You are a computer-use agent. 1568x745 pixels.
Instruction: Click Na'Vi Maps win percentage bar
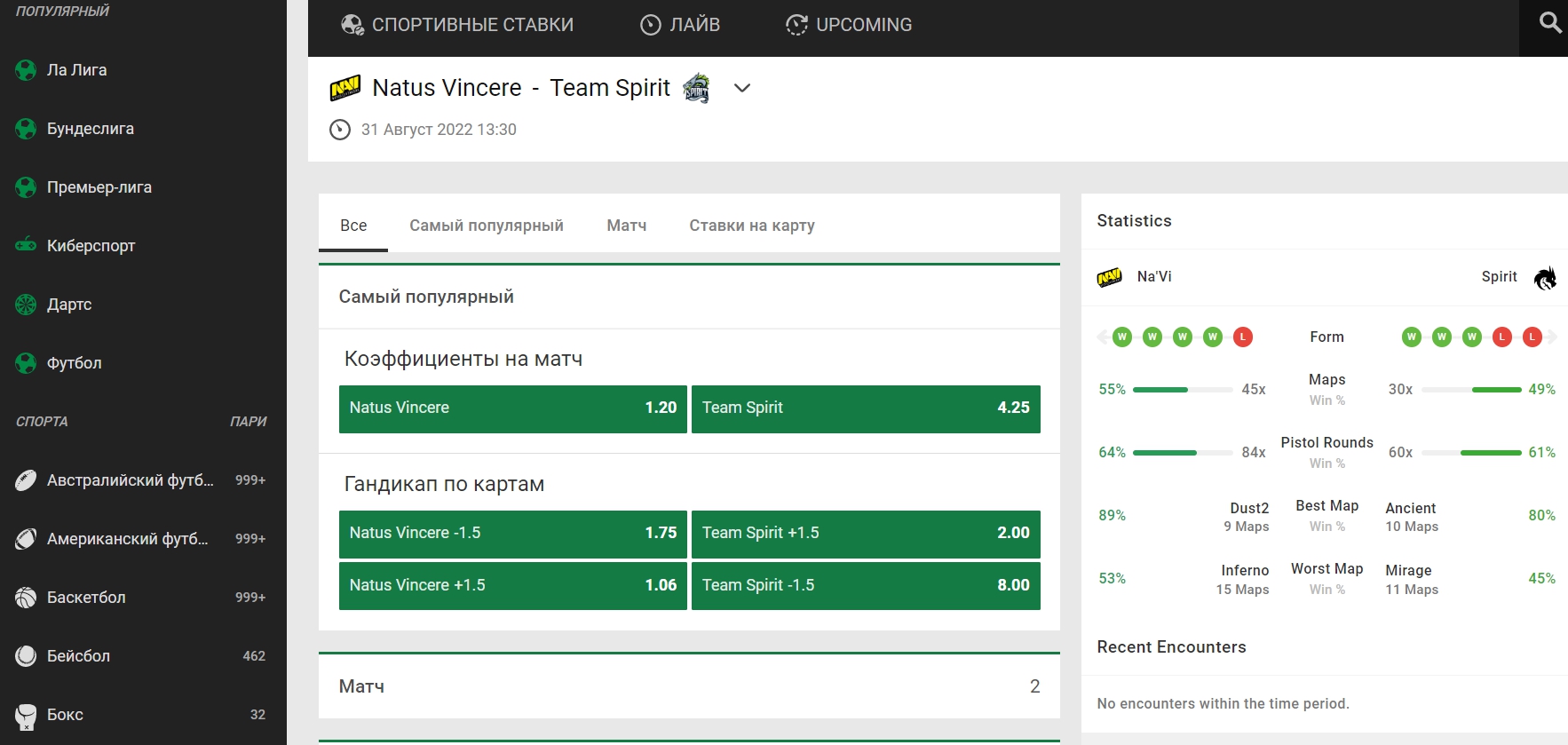(1182, 390)
